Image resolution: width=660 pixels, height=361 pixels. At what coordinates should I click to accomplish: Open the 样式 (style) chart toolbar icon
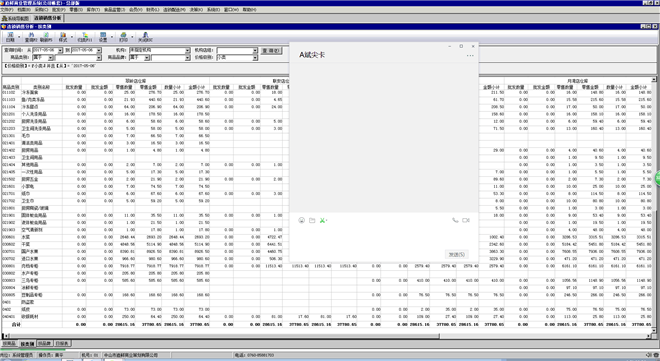pyautogui.click(x=63, y=37)
